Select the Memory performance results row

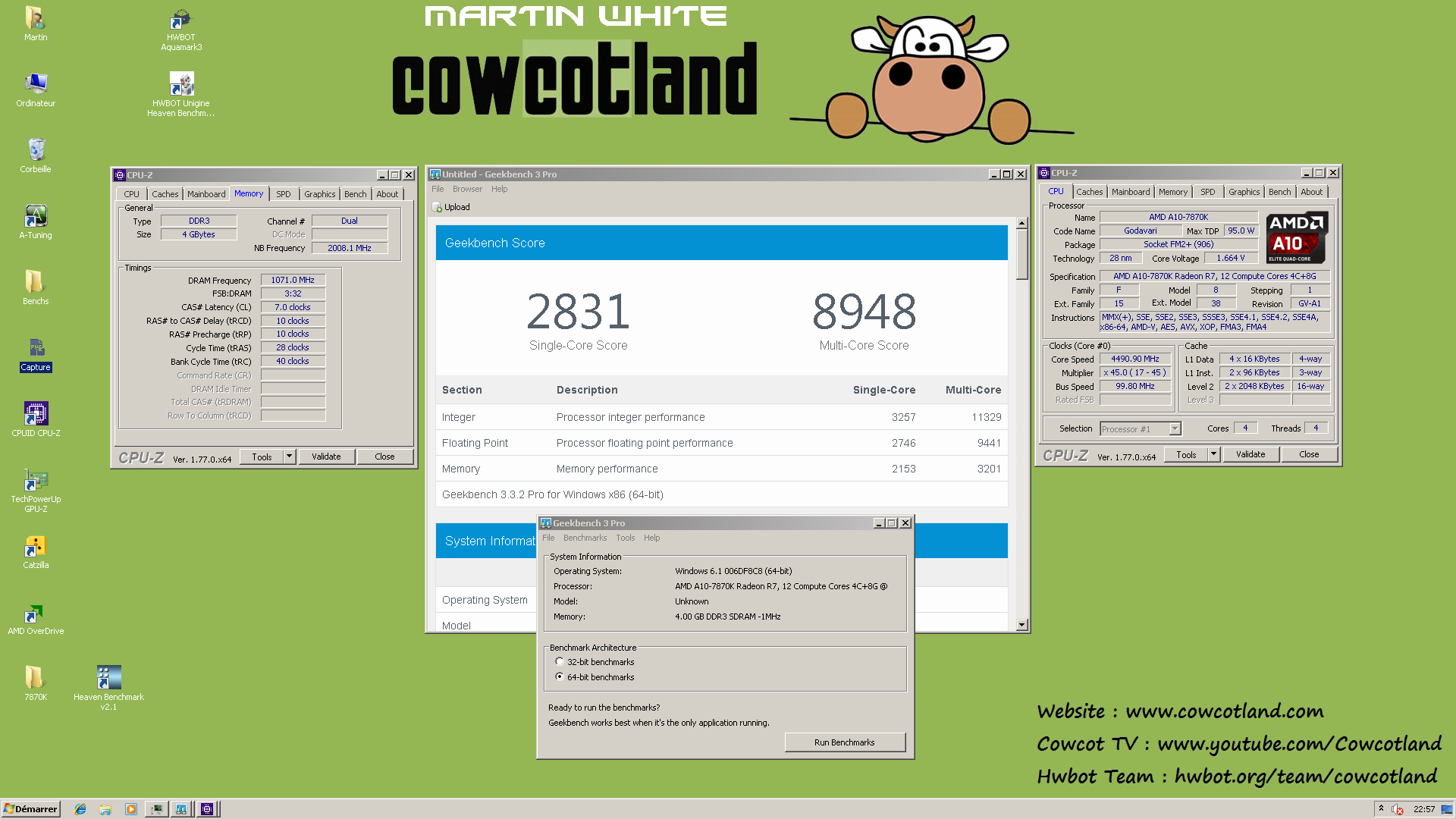point(721,469)
